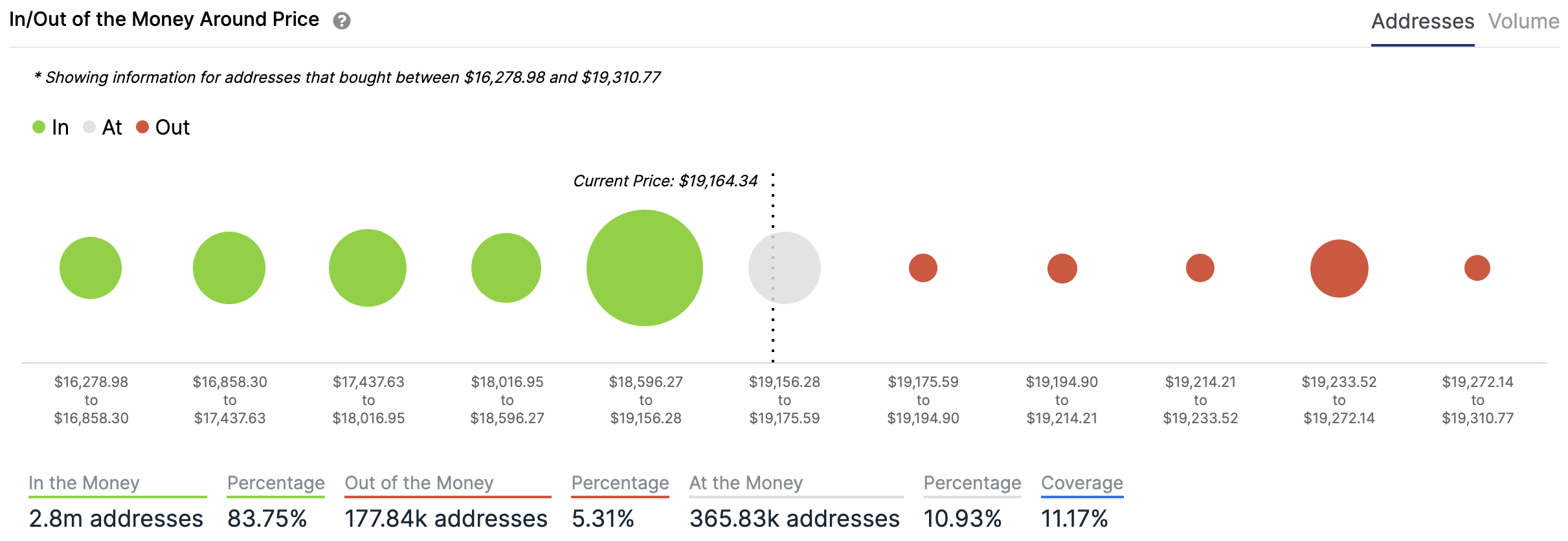
Task: Click the gray At the Money bubble
Action: 785,268
